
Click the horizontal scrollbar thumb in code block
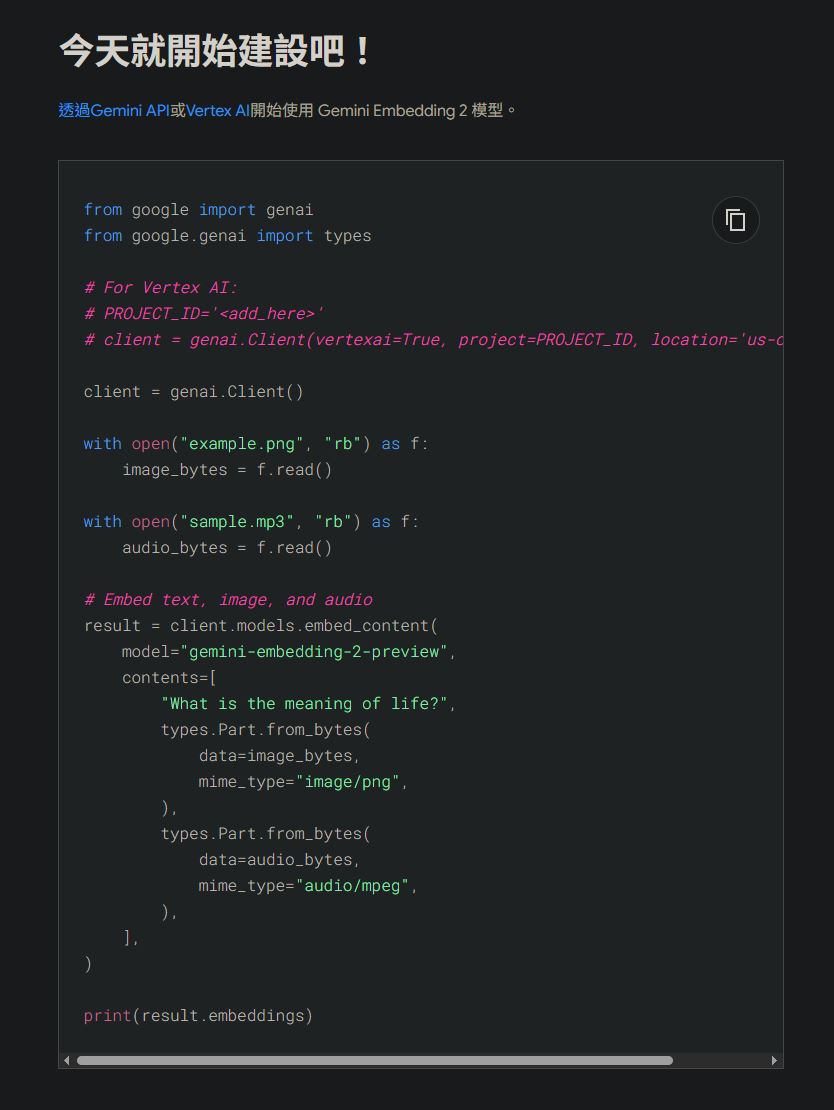(x=374, y=1060)
